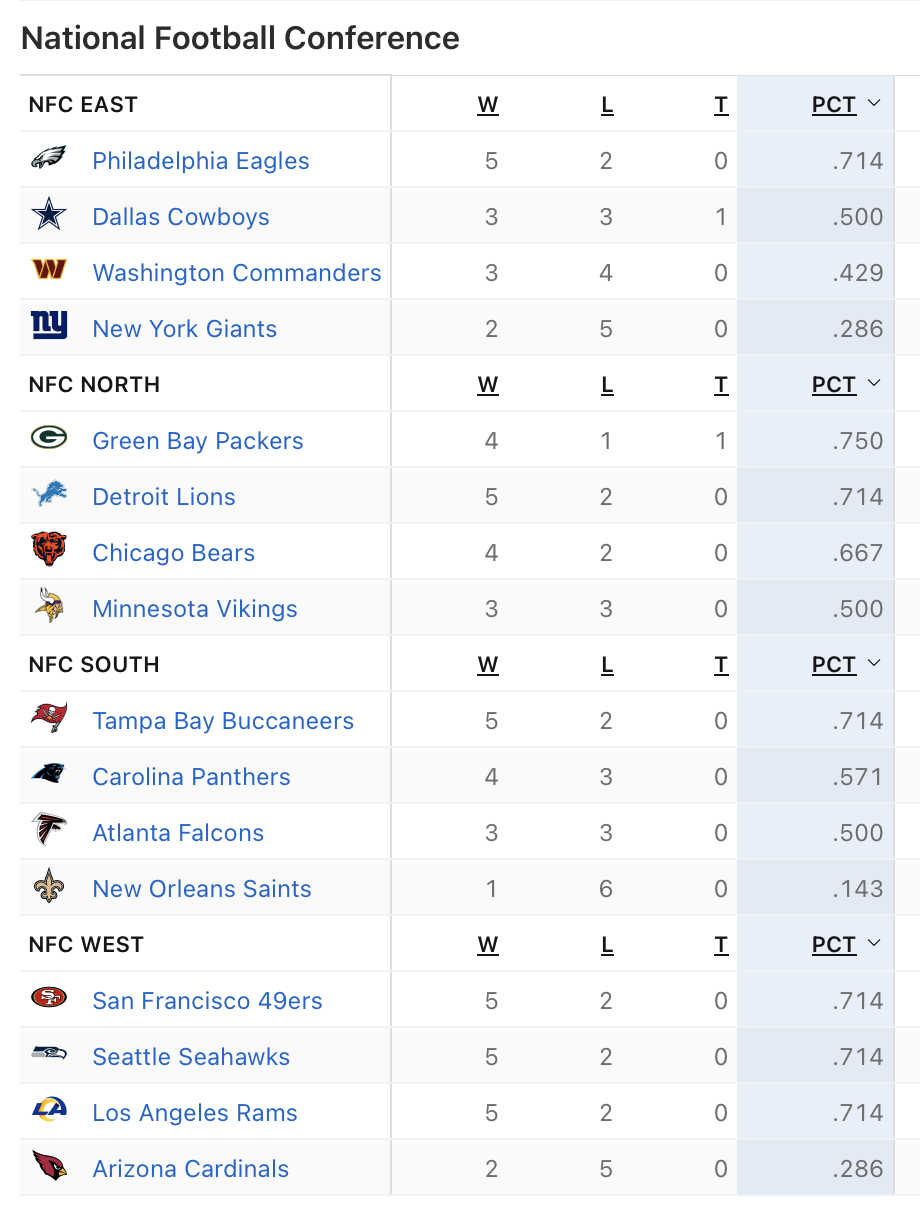Click the Dallas Cowboys star logo
Image resolution: width=920 pixels, height=1218 pixels.
(x=48, y=216)
